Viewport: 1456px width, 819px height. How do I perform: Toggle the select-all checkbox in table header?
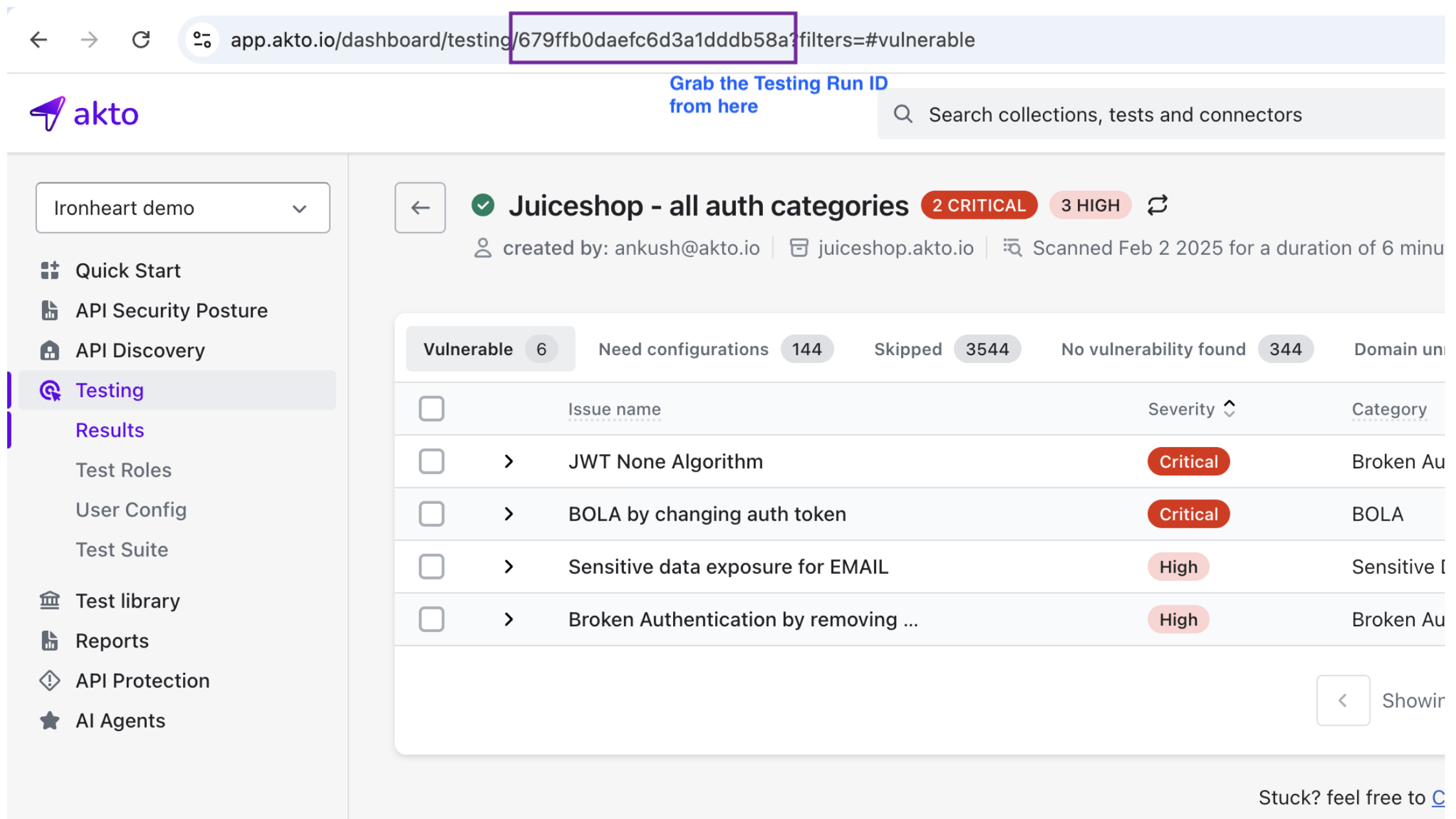[x=431, y=409]
